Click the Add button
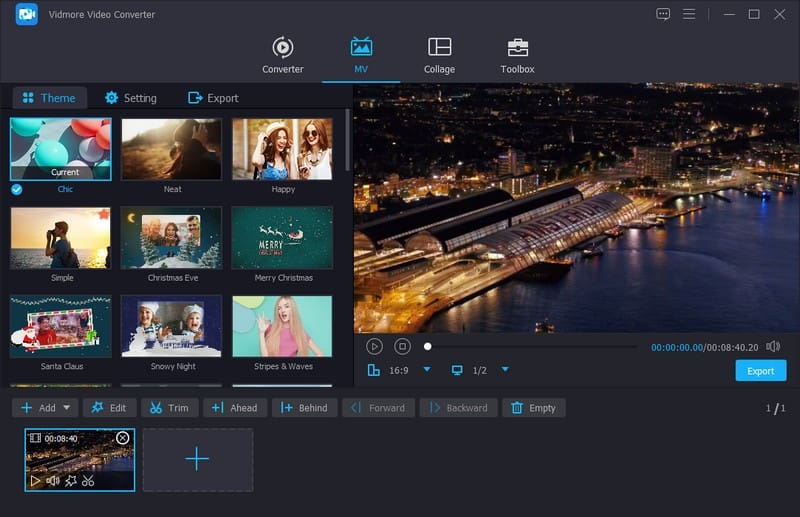The height and width of the screenshot is (517, 800). coord(39,408)
